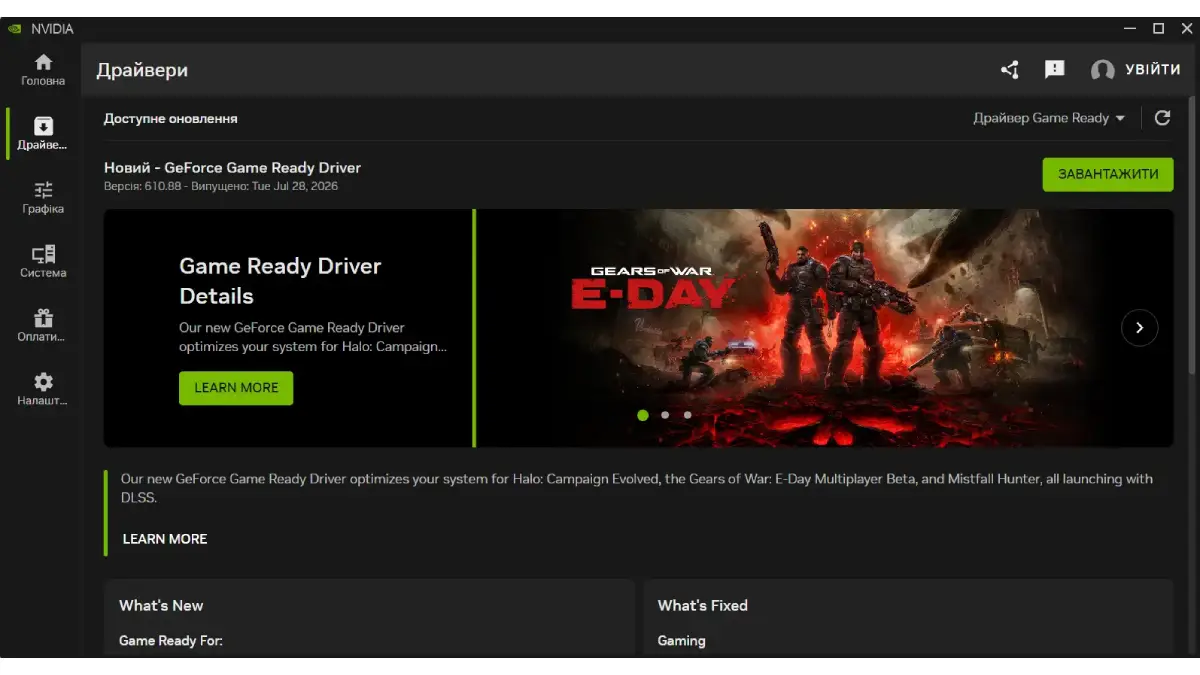Click the LEARN MORE text link

165,539
